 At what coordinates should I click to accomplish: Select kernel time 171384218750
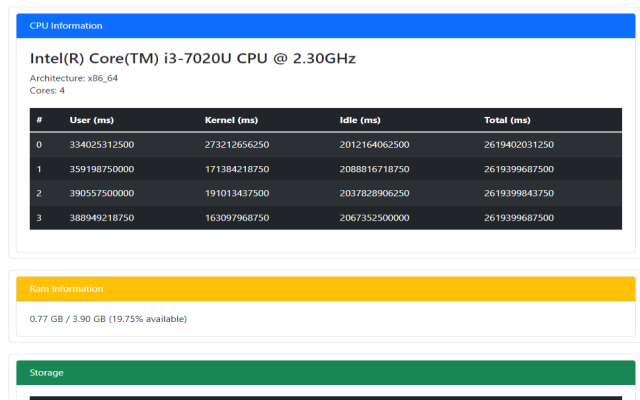coord(237,169)
